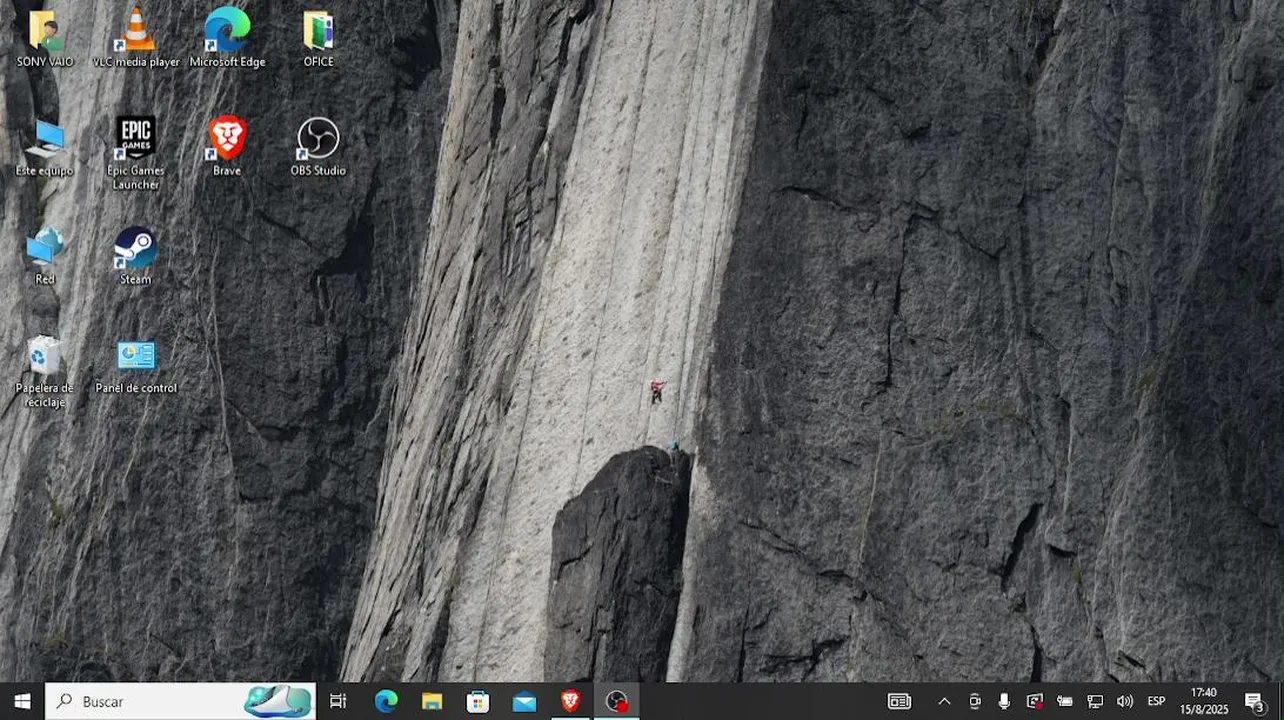Change the ESP input language
The width and height of the screenshot is (1284, 720).
click(1156, 701)
